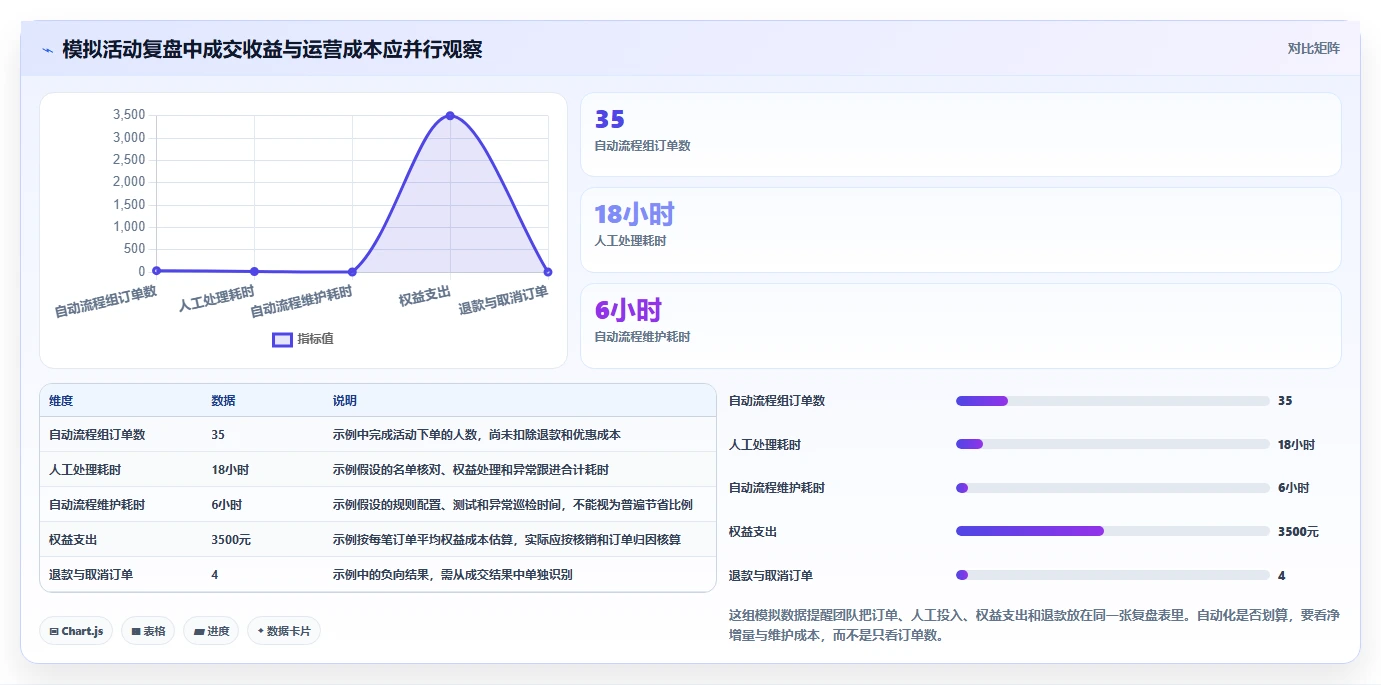Click the last chart data point for 退款与取消订单
This screenshot has width=1381, height=685.
coord(548,272)
